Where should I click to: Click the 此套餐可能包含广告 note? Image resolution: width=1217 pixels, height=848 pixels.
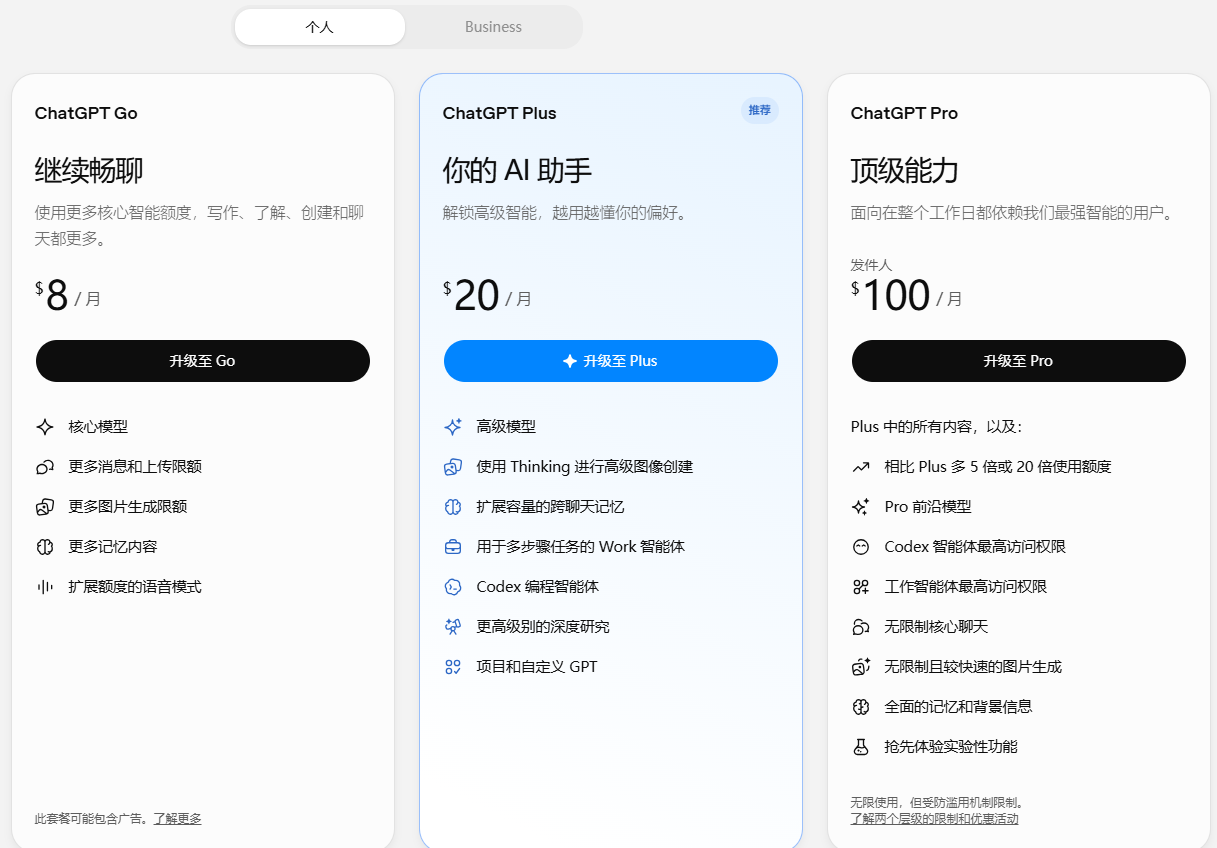click(93, 819)
